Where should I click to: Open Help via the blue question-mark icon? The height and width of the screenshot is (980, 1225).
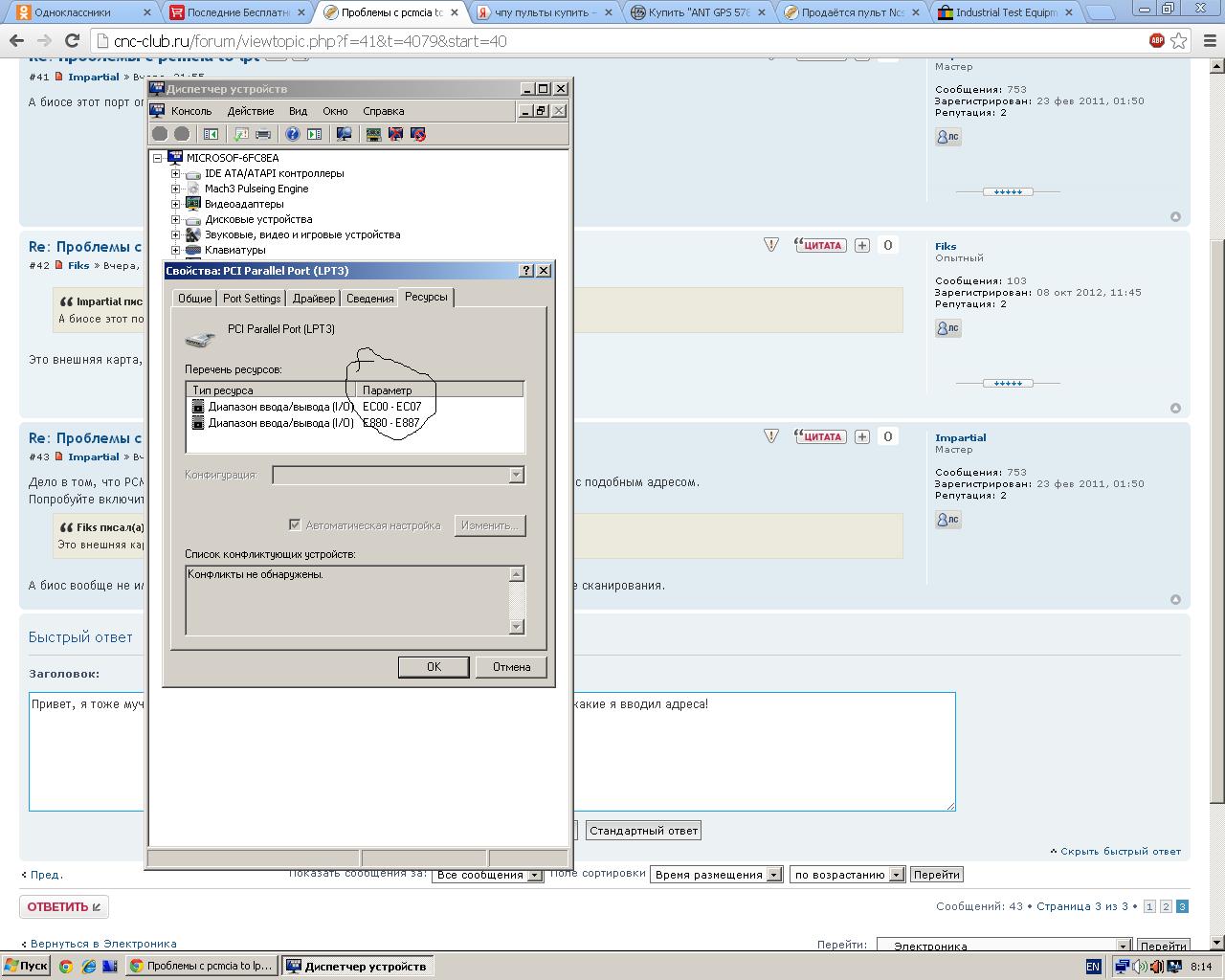tap(293, 134)
